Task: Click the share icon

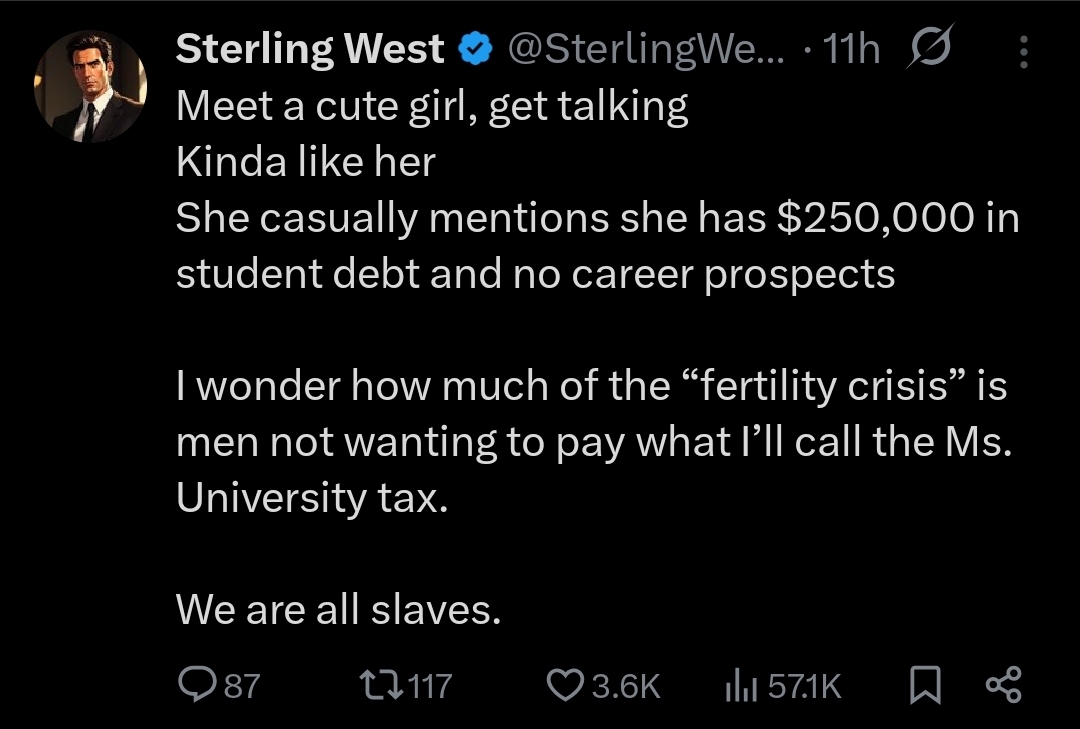Action: [x=1004, y=685]
